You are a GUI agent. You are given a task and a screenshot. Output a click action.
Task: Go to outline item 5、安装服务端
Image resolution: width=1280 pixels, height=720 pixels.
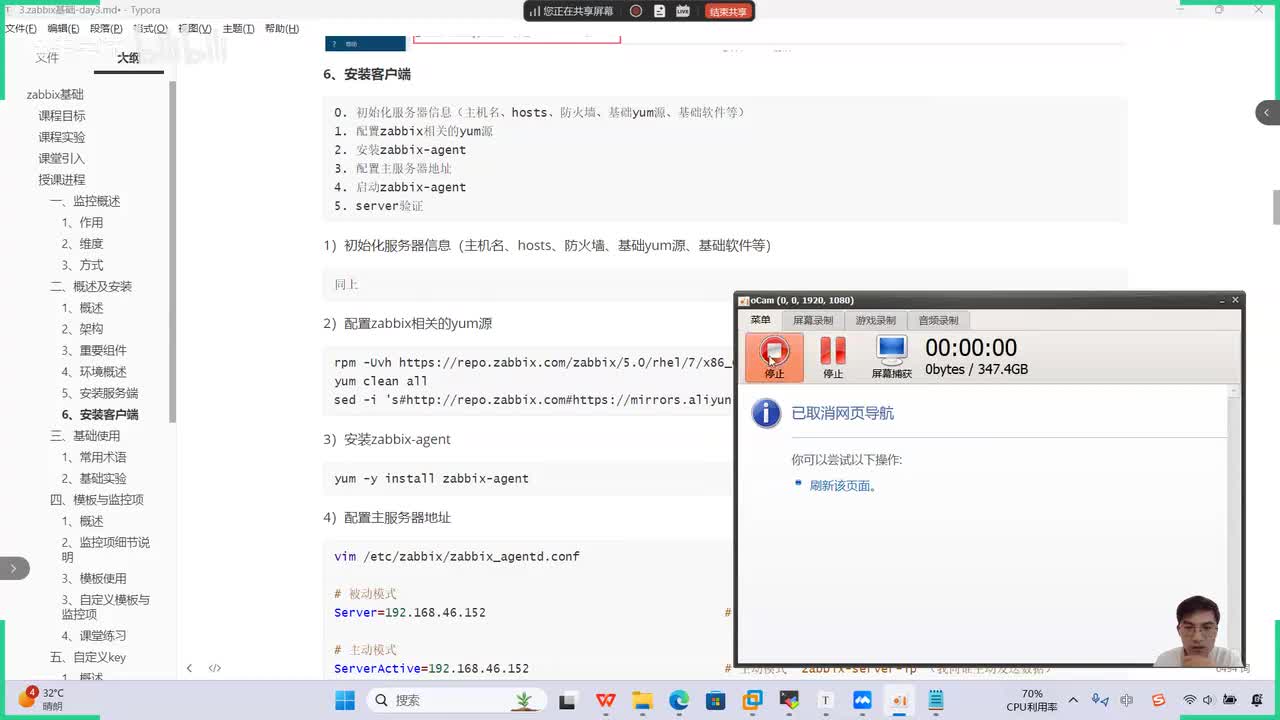tap(100, 393)
